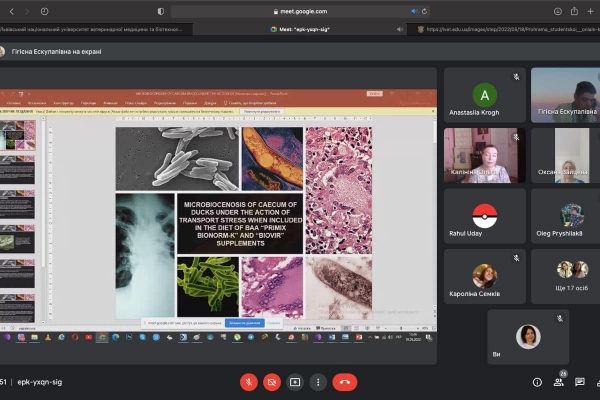Click Word icon in shared Windows taskbar
Viewport: 600px width, 400px height.
click(x=332, y=337)
